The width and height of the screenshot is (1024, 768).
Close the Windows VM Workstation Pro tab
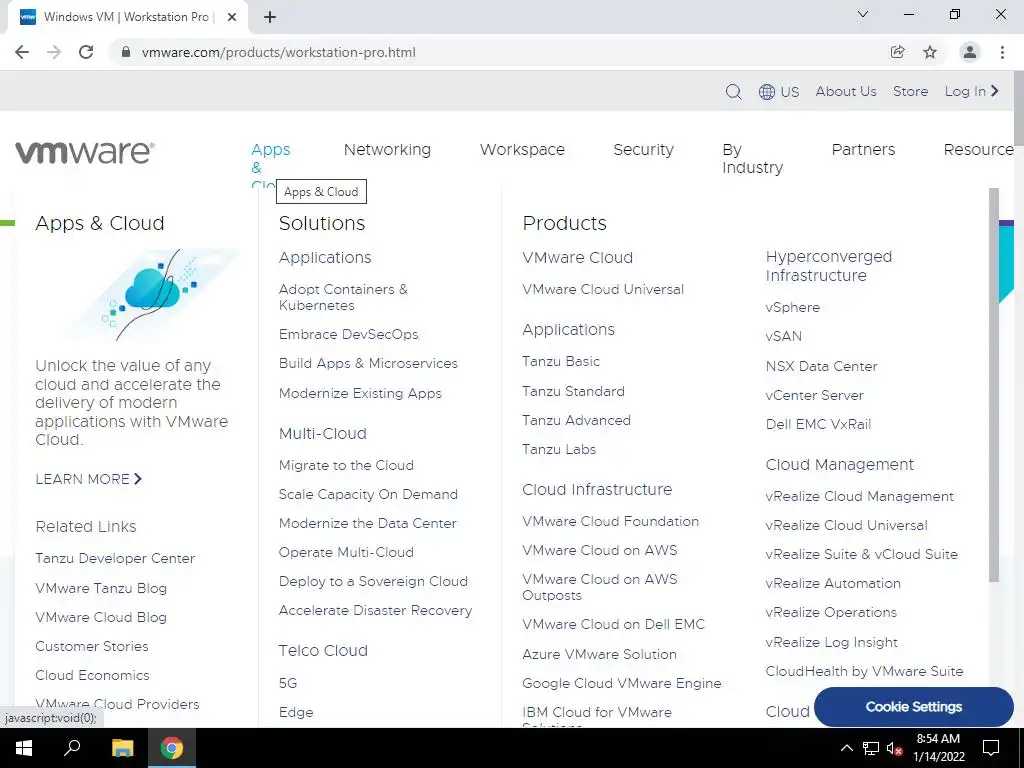(232, 17)
